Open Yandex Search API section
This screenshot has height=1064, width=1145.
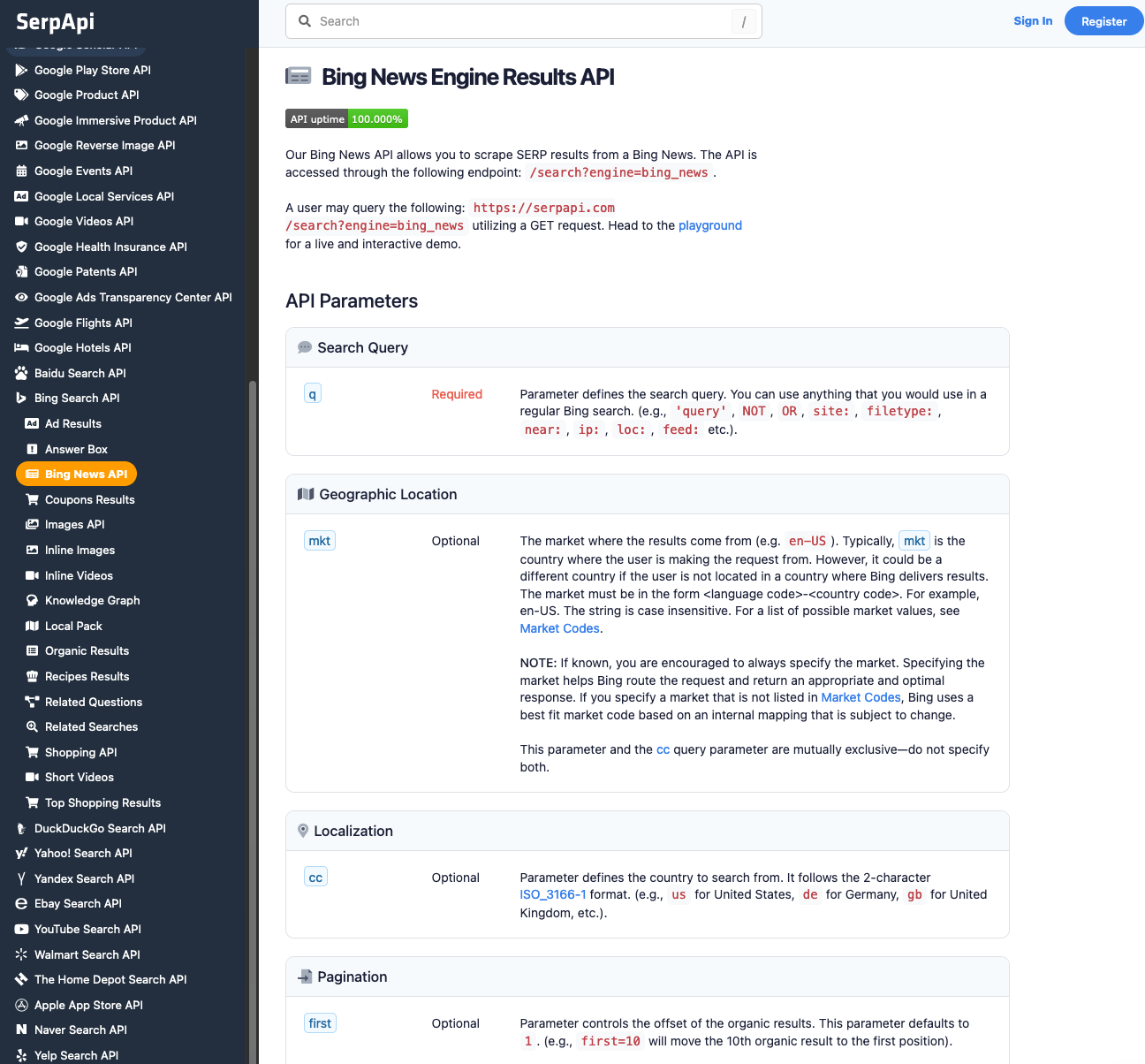coord(85,878)
